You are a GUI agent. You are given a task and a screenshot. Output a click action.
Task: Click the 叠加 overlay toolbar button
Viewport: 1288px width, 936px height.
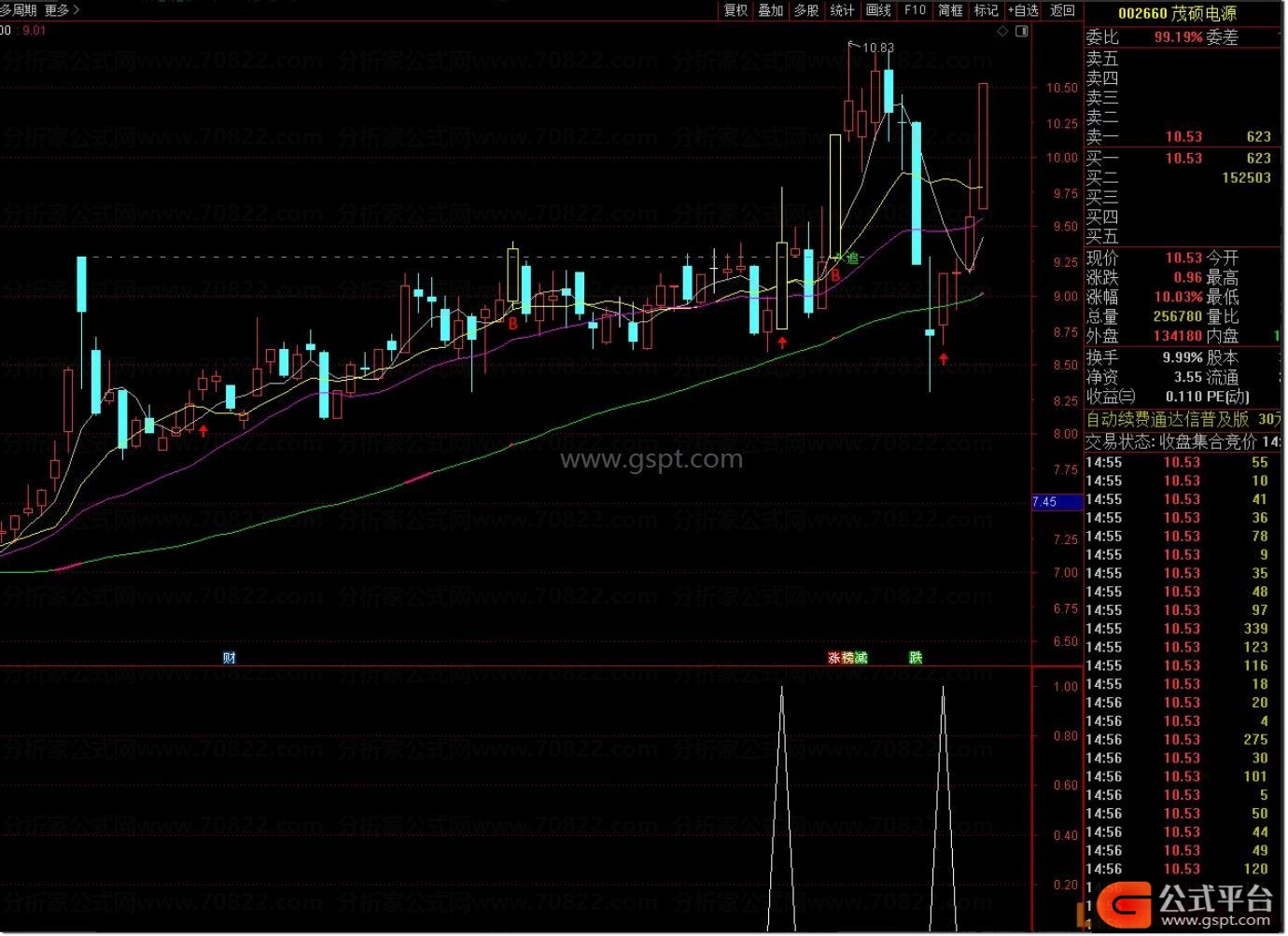coord(770,10)
